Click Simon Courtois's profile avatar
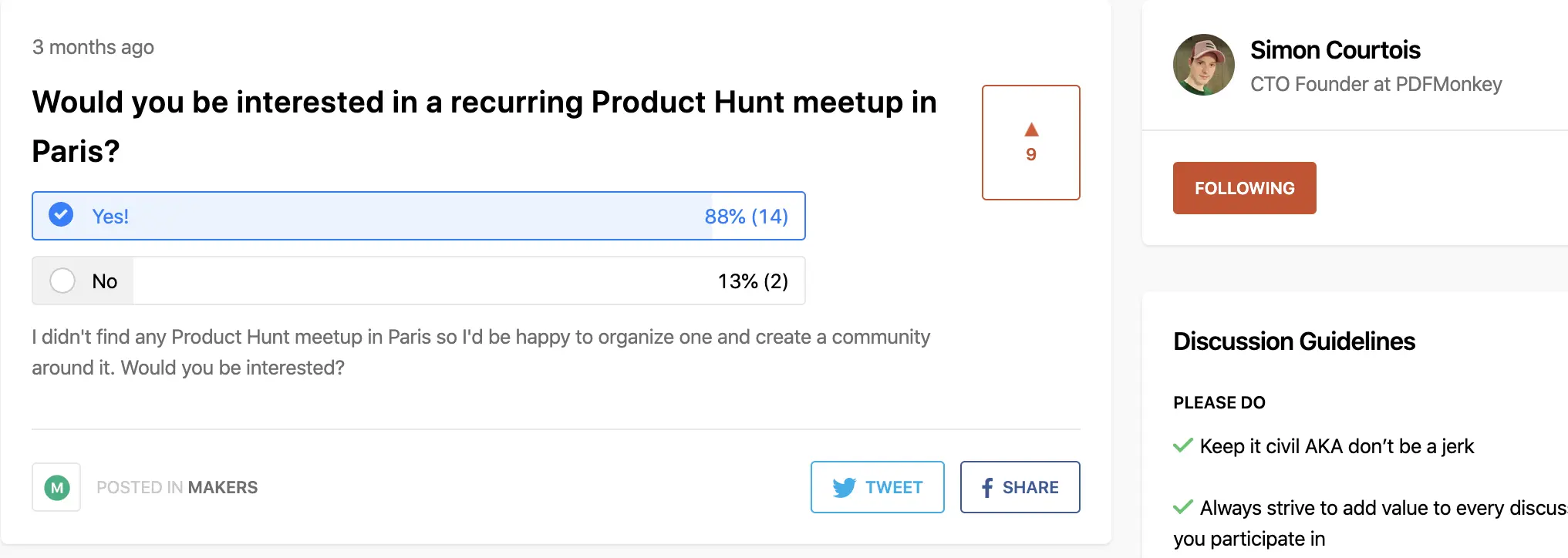Screen dimensions: 1568x558 point(1203,65)
